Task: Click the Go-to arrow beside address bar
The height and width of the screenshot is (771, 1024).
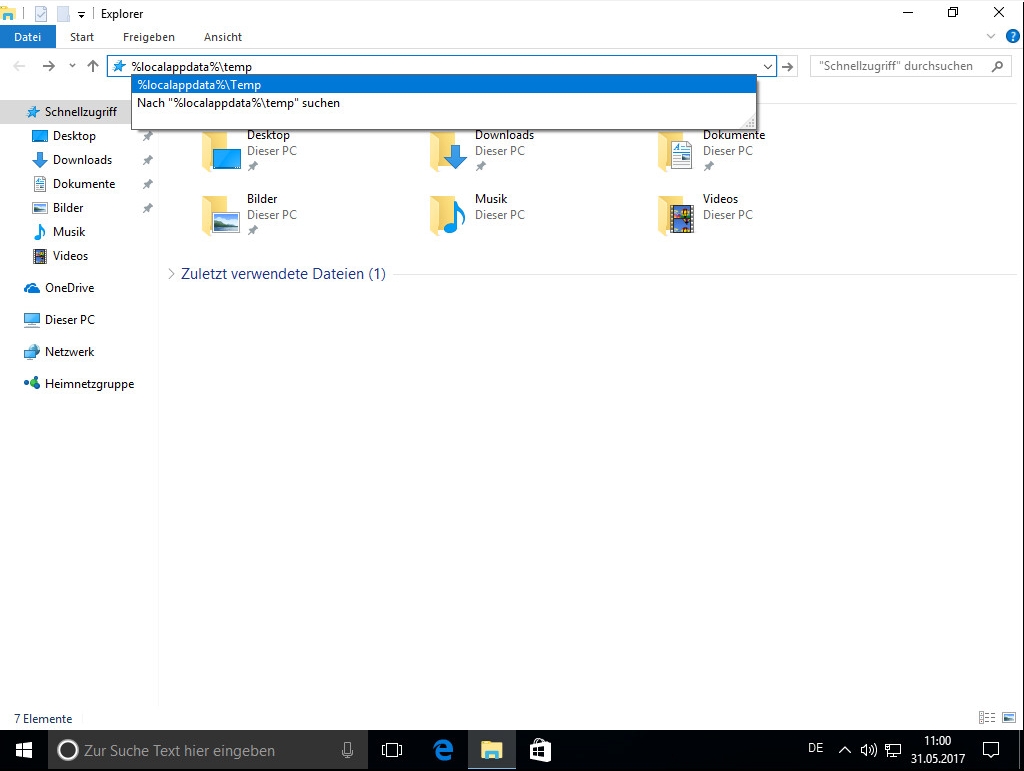Action: (x=789, y=67)
